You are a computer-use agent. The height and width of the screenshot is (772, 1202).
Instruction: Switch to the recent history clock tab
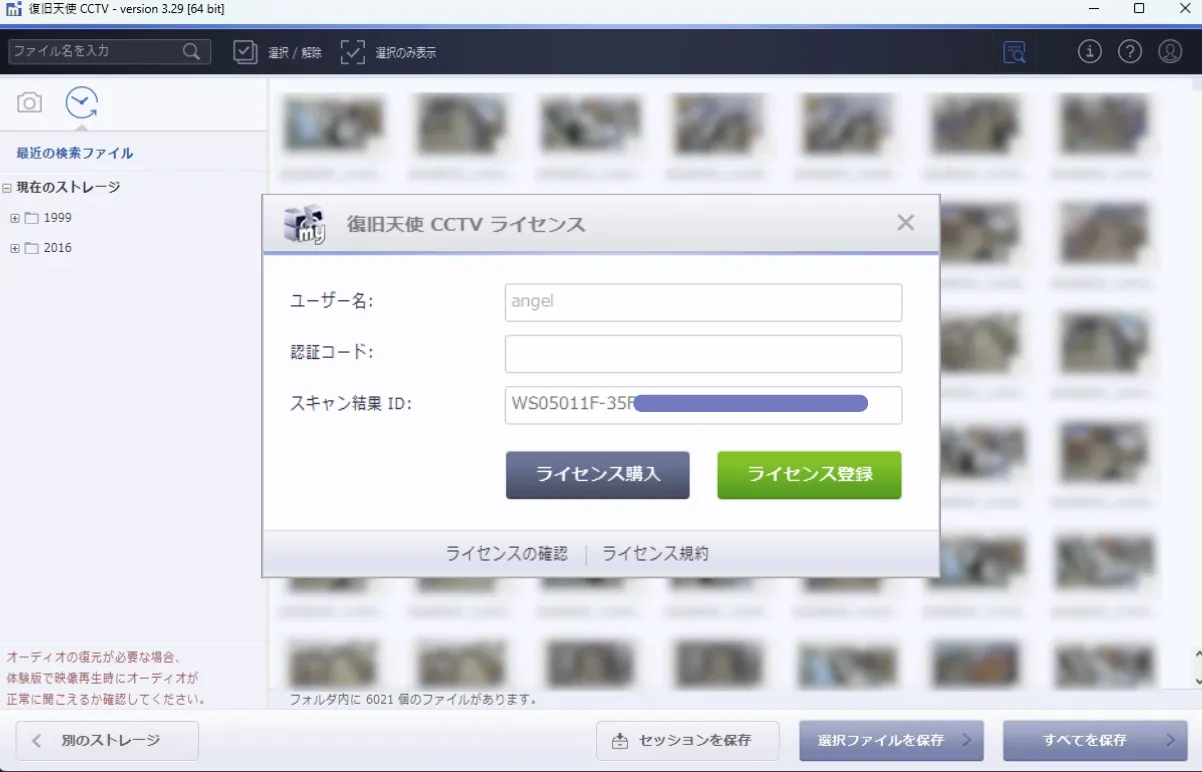82,102
